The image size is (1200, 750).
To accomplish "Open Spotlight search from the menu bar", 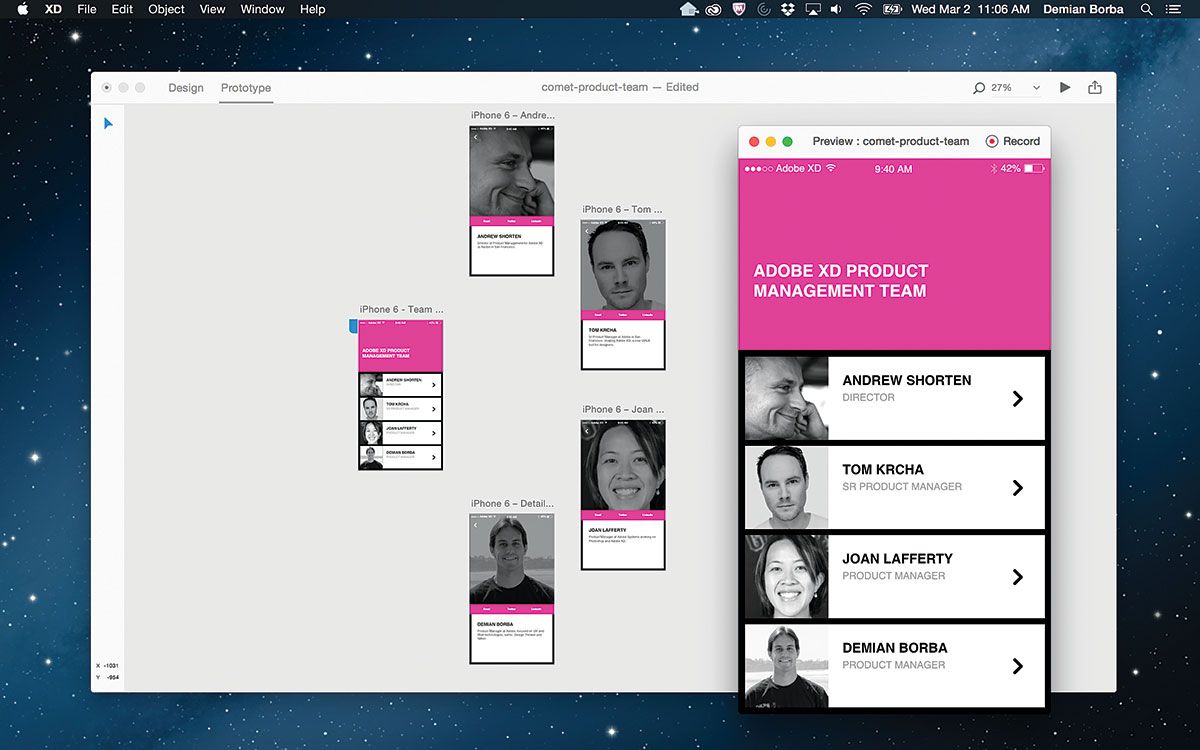I will pyautogui.click(x=1145, y=9).
